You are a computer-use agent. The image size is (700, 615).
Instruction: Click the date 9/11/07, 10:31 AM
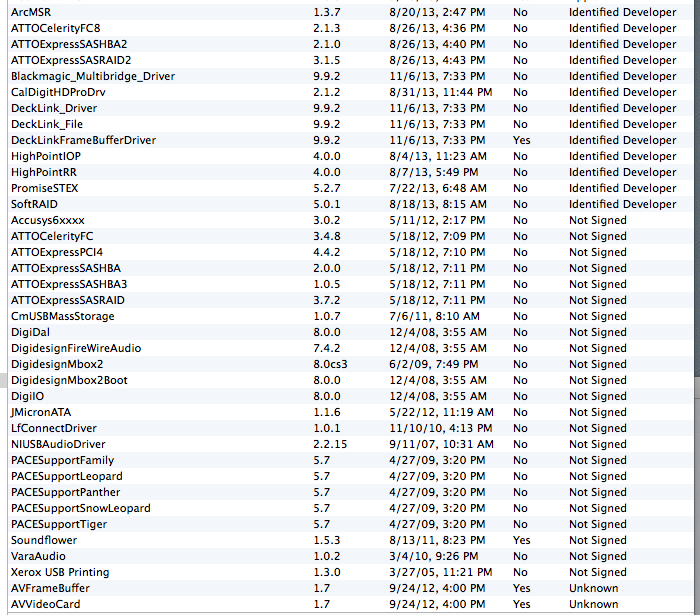[441, 445]
